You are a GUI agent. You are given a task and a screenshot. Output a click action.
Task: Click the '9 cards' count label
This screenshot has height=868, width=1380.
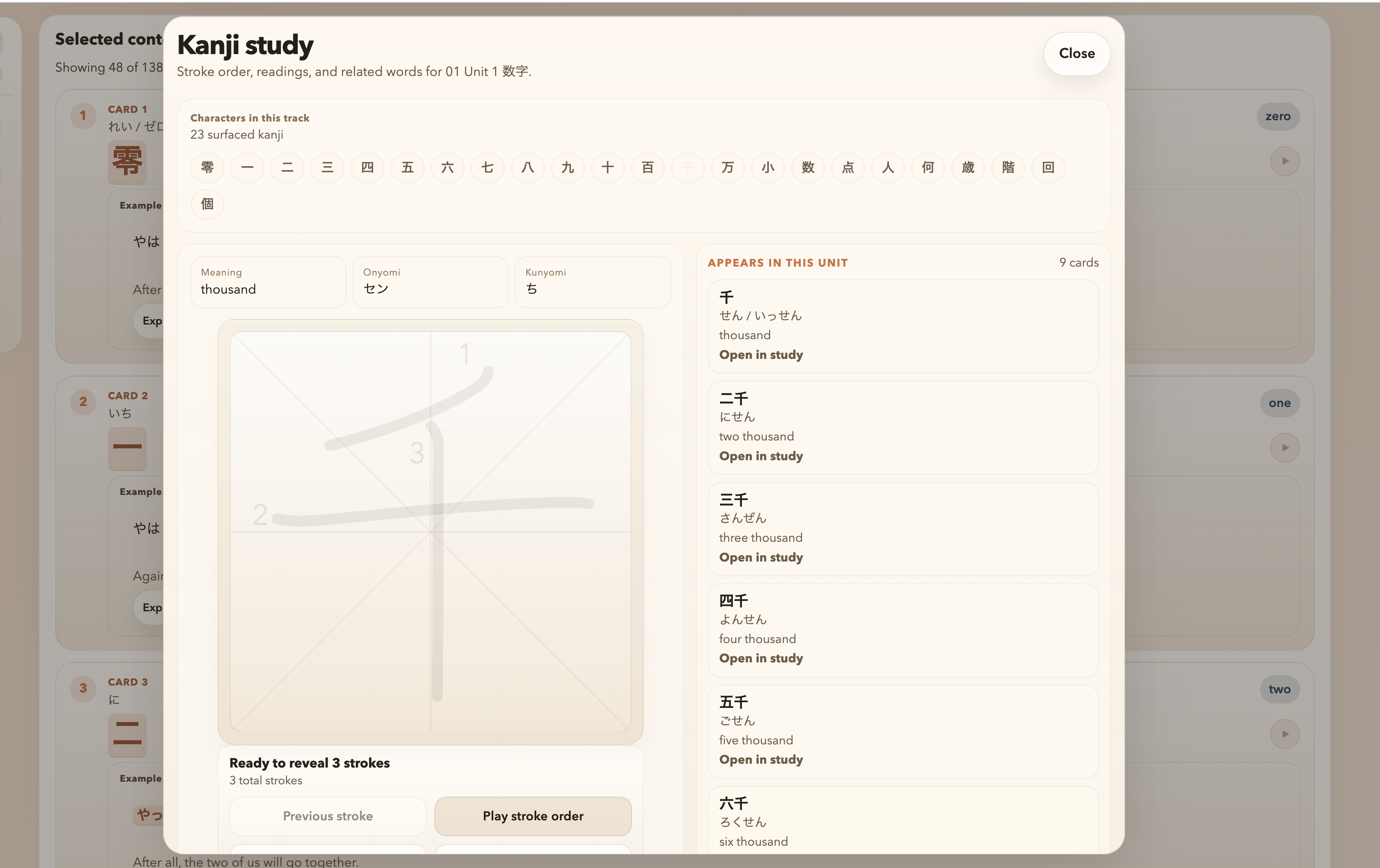tap(1079, 262)
